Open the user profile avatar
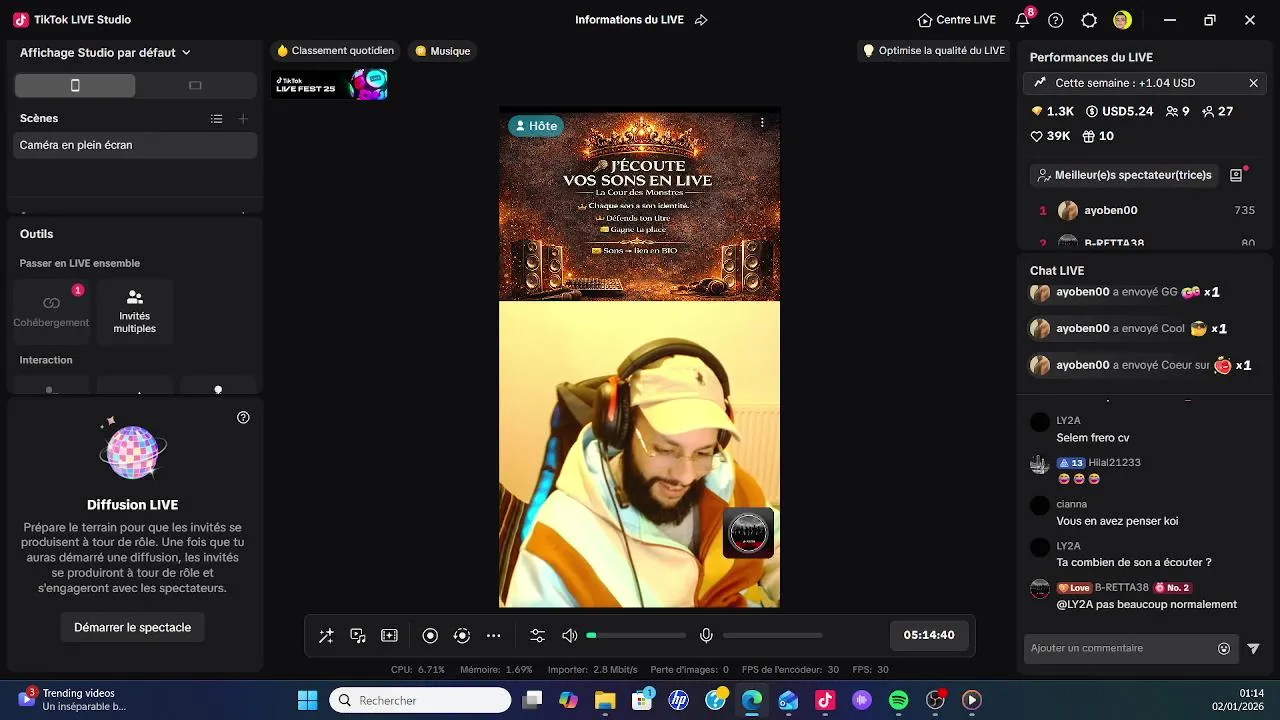This screenshot has width=1280, height=720. [1123, 20]
